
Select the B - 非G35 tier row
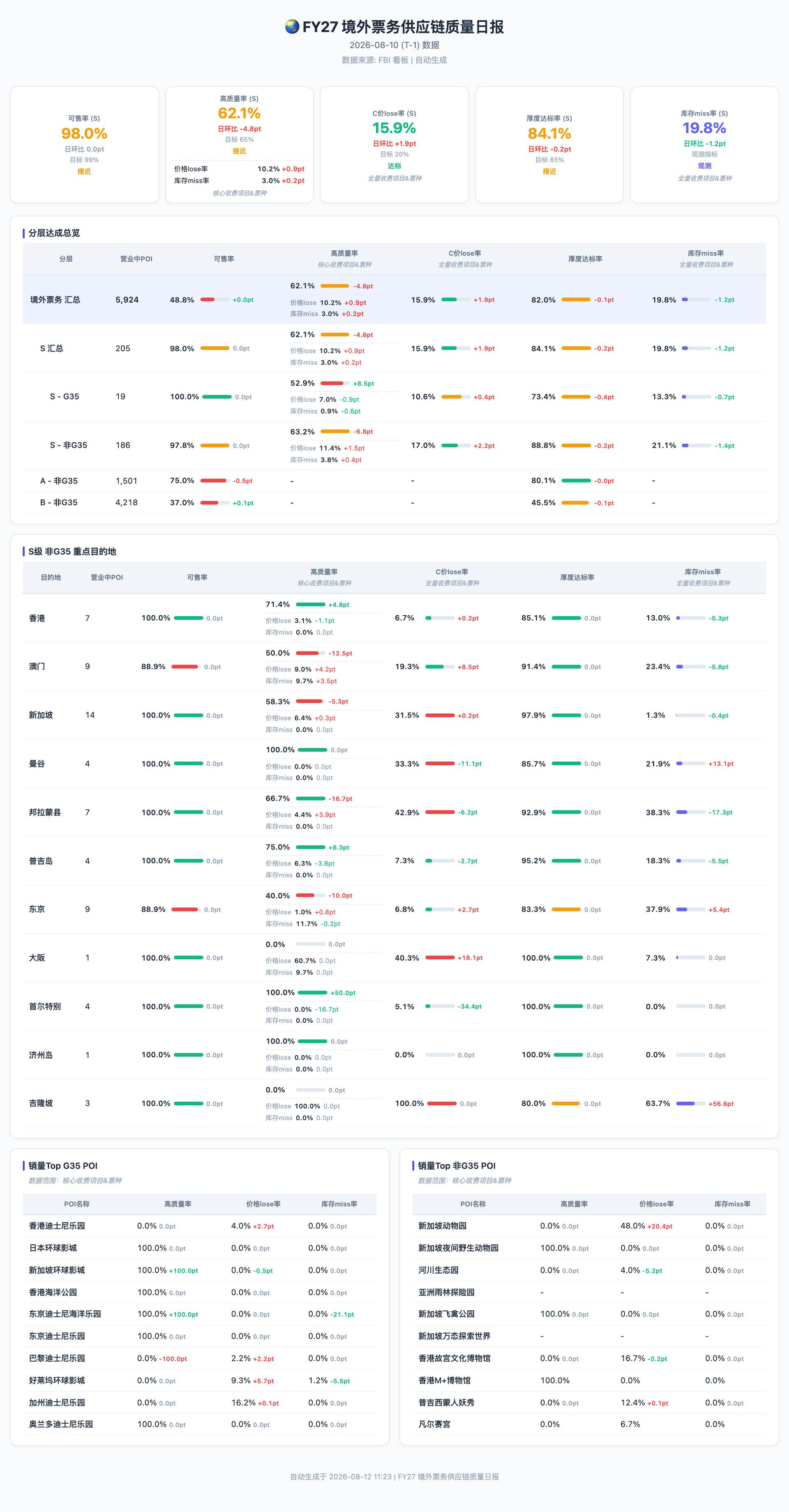click(x=394, y=502)
